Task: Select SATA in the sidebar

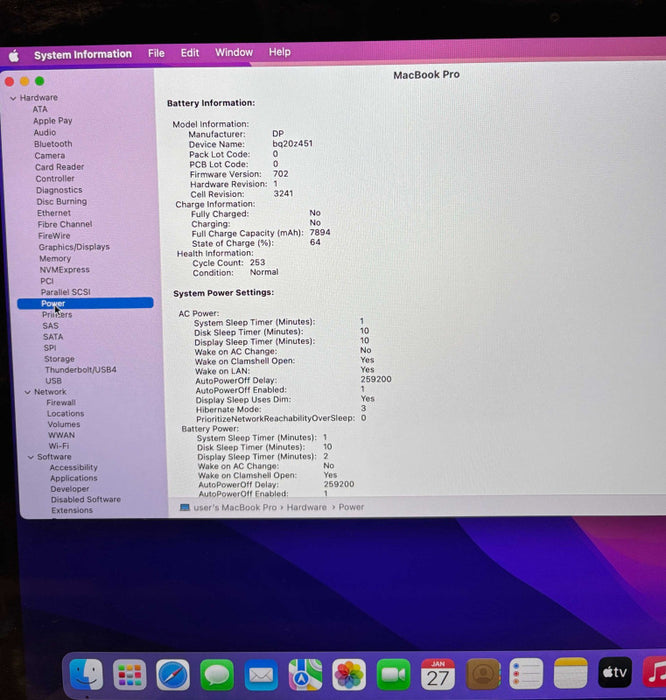Action: pyautogui.click(x=53, y=337)
